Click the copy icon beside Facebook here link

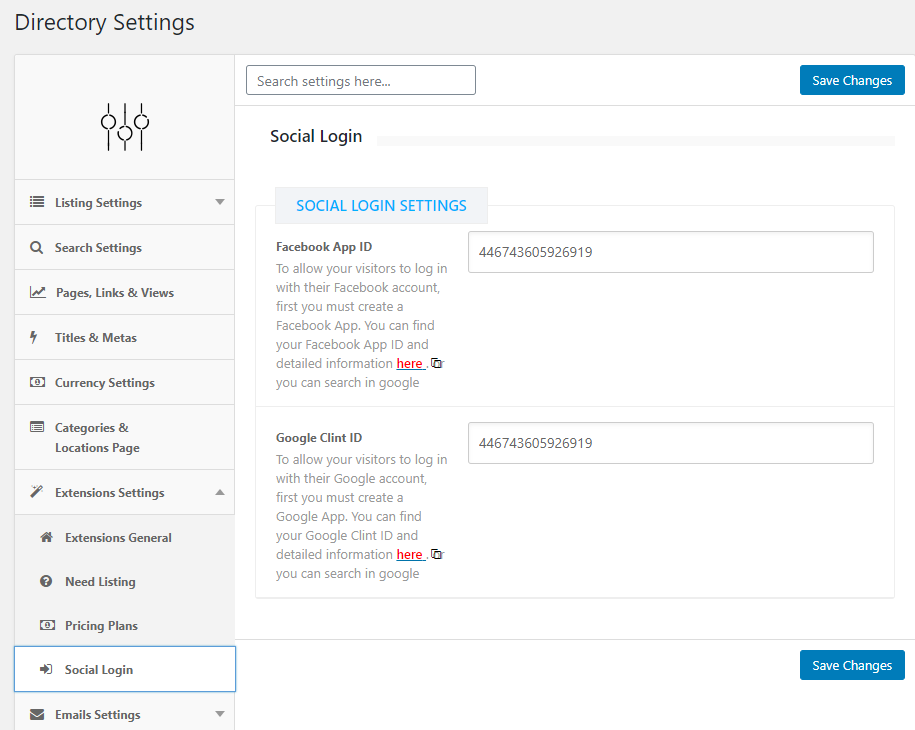tap(436, 364)
